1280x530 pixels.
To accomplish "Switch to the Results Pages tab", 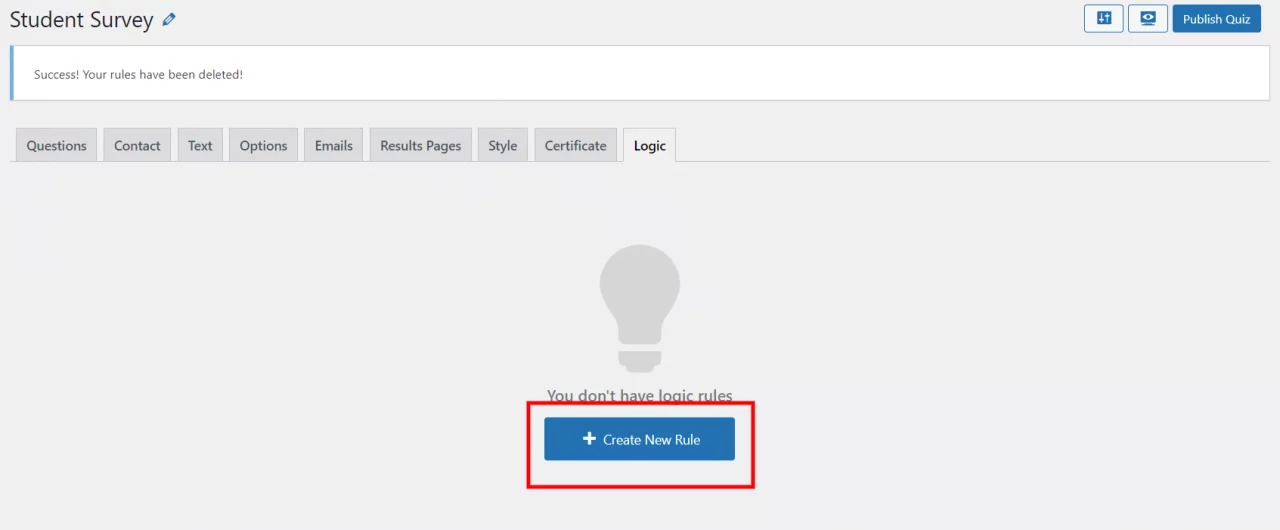I will point(421,145).
